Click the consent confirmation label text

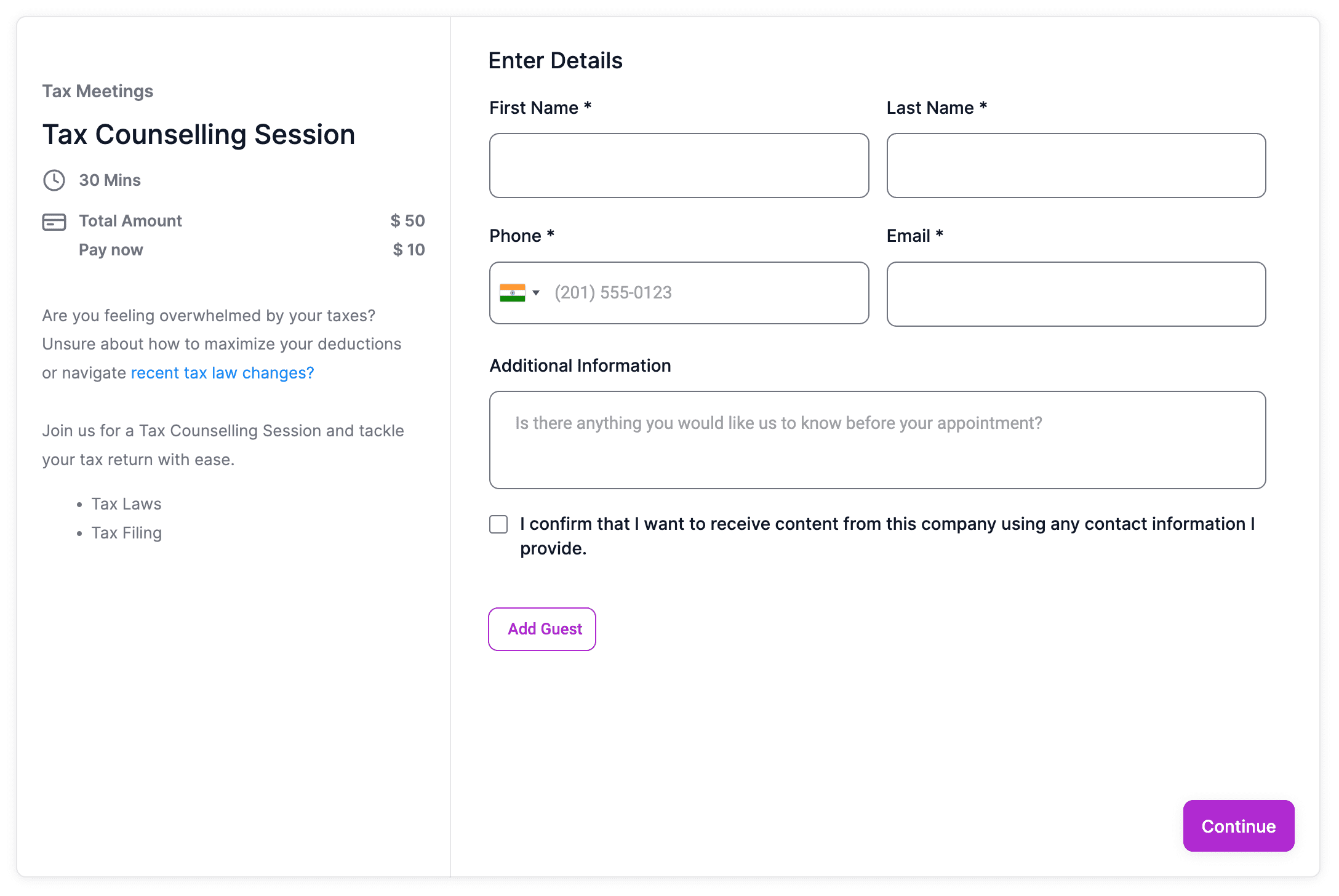(x=887, y=536)
